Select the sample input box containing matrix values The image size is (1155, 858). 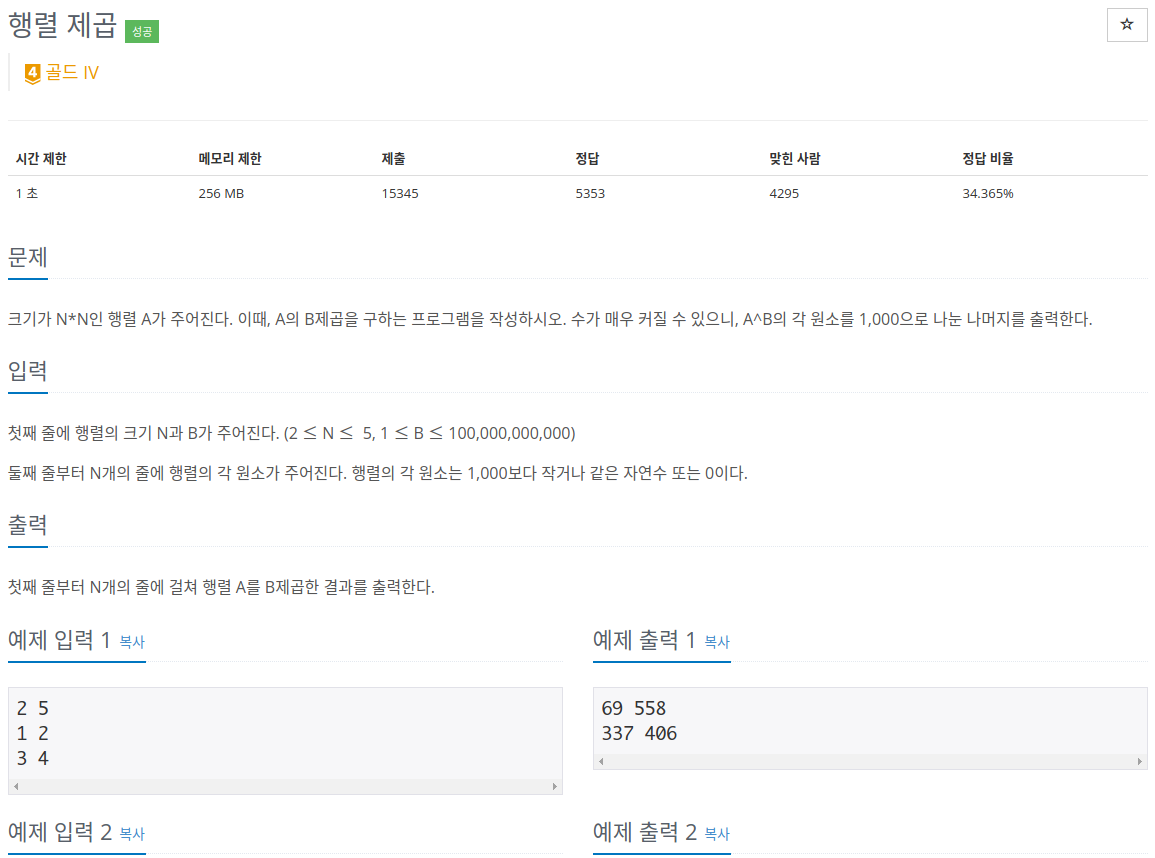pyautogui.click(x=285, y=730)
